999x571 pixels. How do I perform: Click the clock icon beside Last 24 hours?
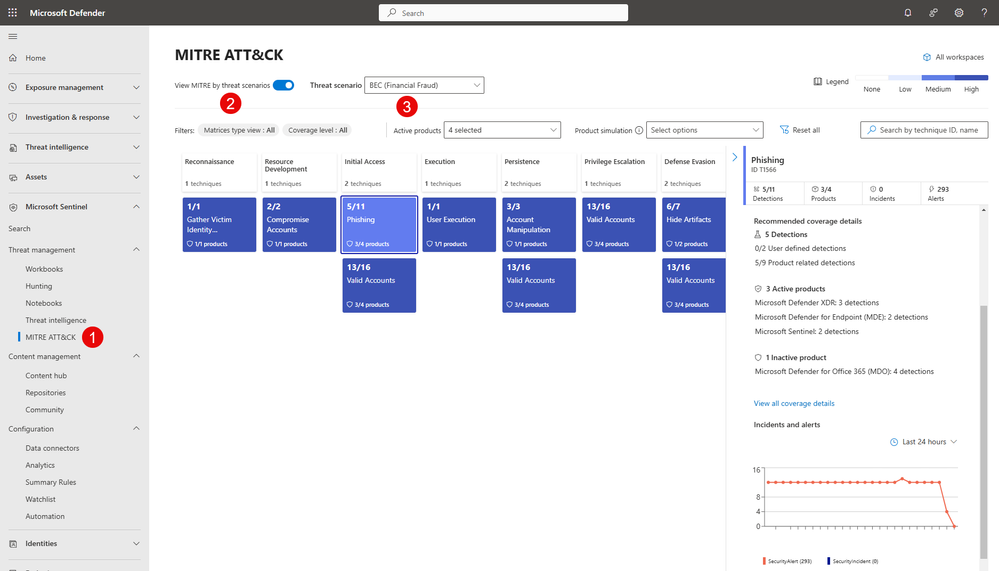point(894,442)
